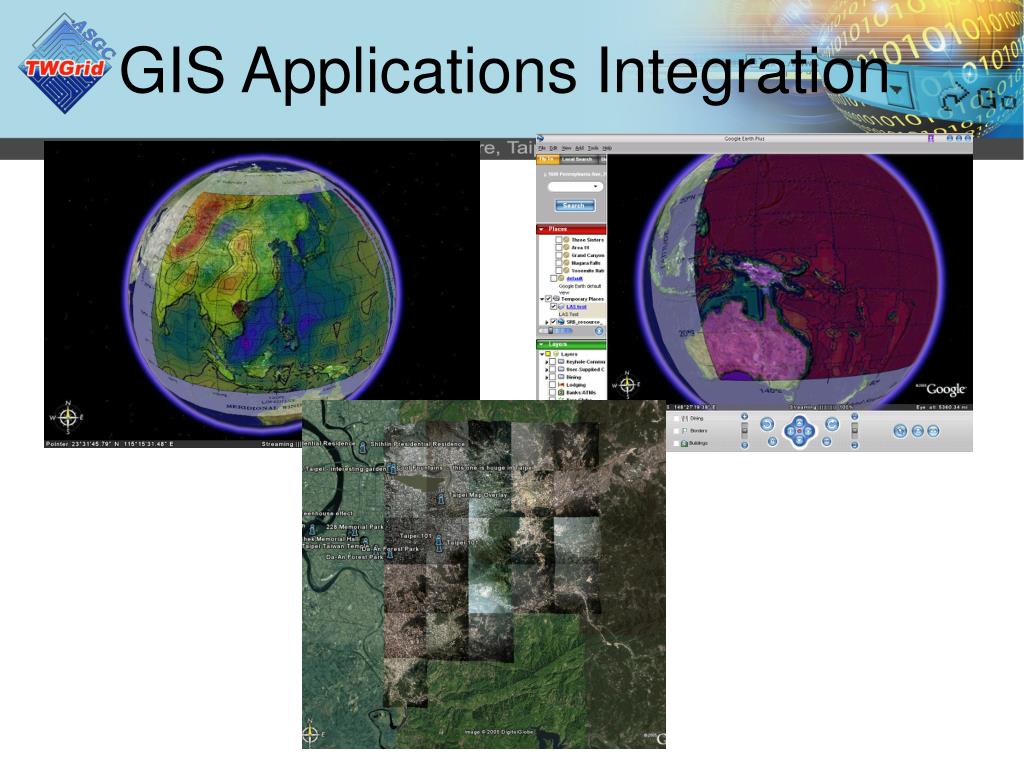1024x768 pixels.
Task: Click the TWGrid logo on the slide
Action: [67, 63]
